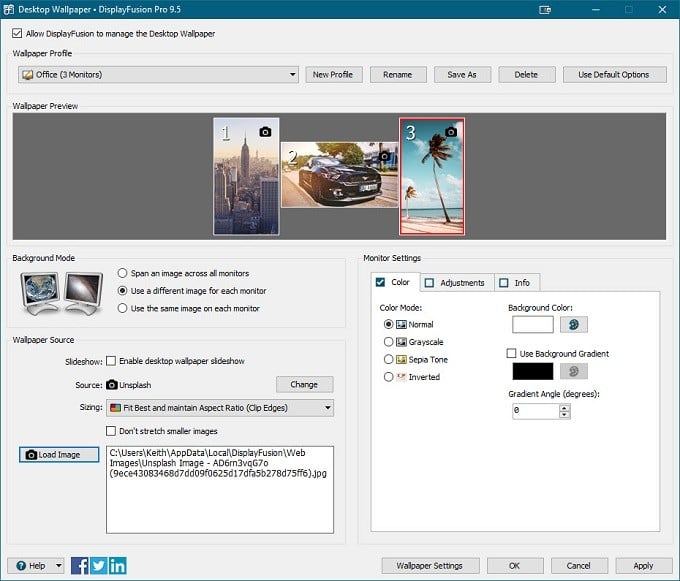
Task: Click the camera icon on monitor 3
Action: pos(450,132)
